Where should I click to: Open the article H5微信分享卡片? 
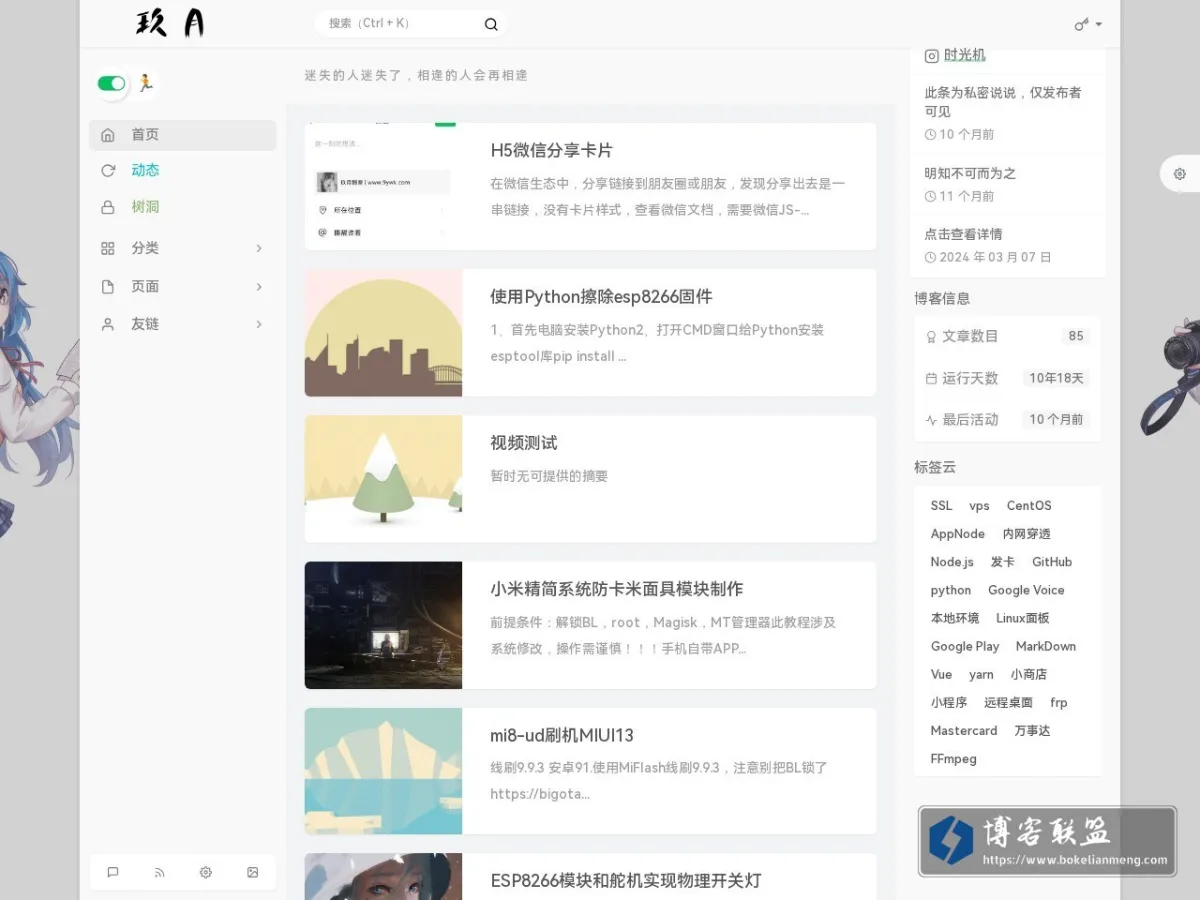(551, 150)
